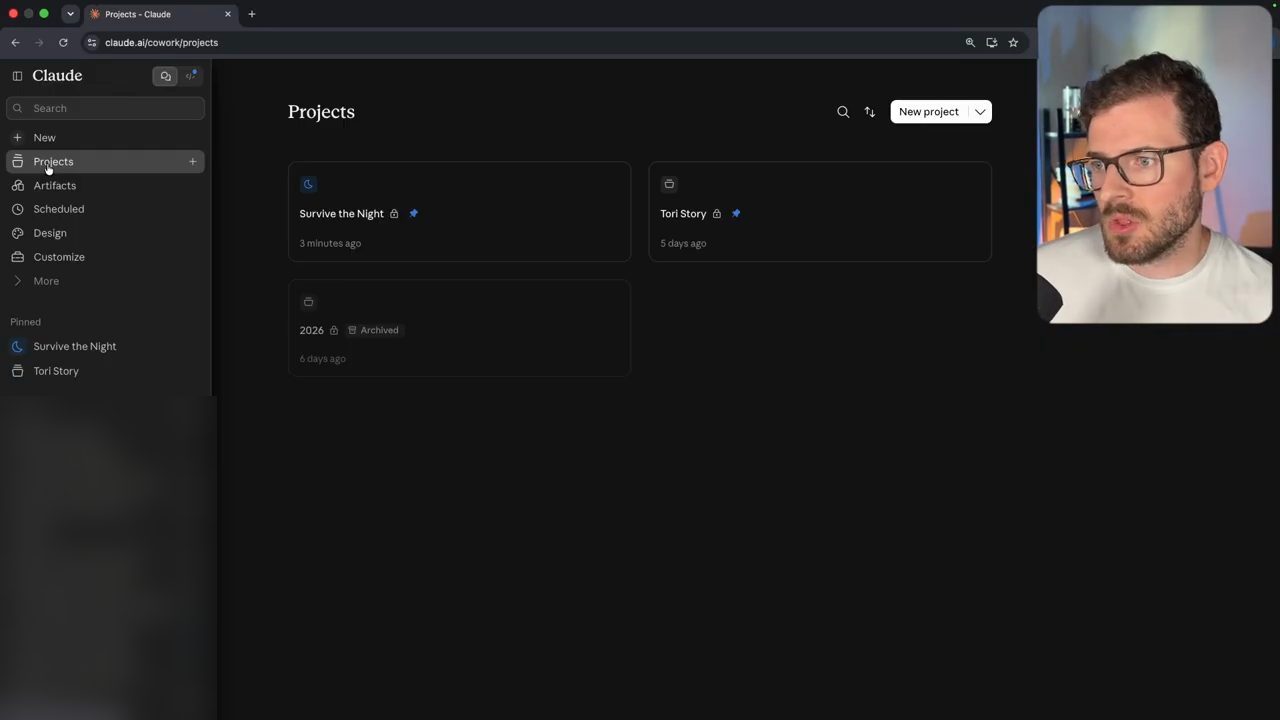Go back with the browser back arrow
This screenshot has width=1280, height=720.
pyautogui.click(x=15, y=43)
